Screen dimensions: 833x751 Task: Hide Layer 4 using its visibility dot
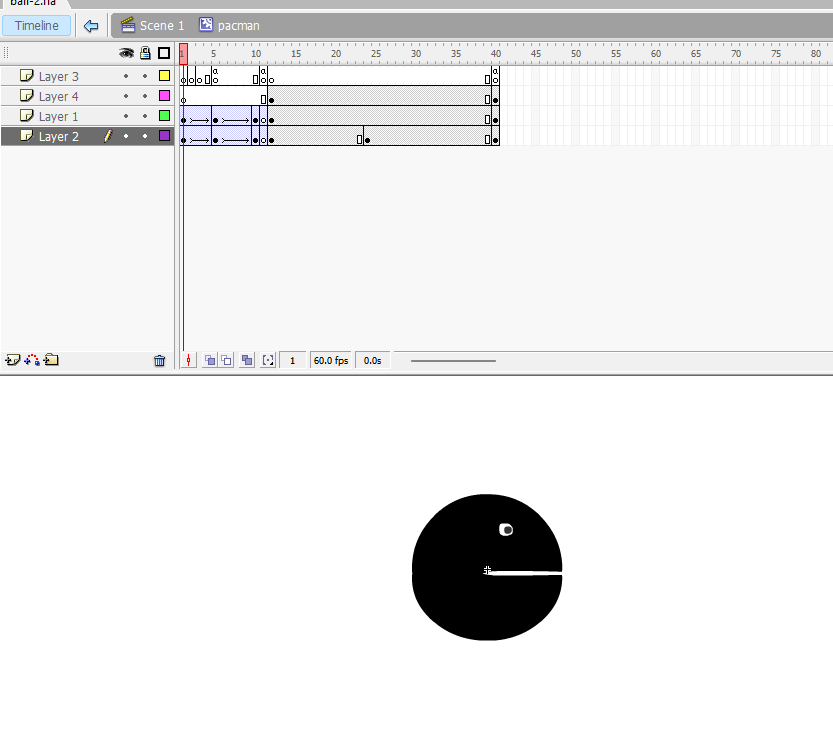(126, 96)
